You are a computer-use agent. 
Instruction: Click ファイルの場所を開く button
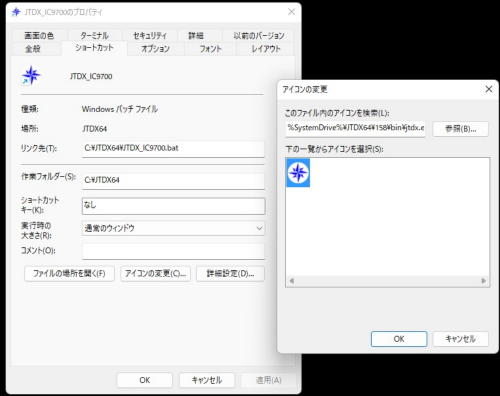(69, 274)
